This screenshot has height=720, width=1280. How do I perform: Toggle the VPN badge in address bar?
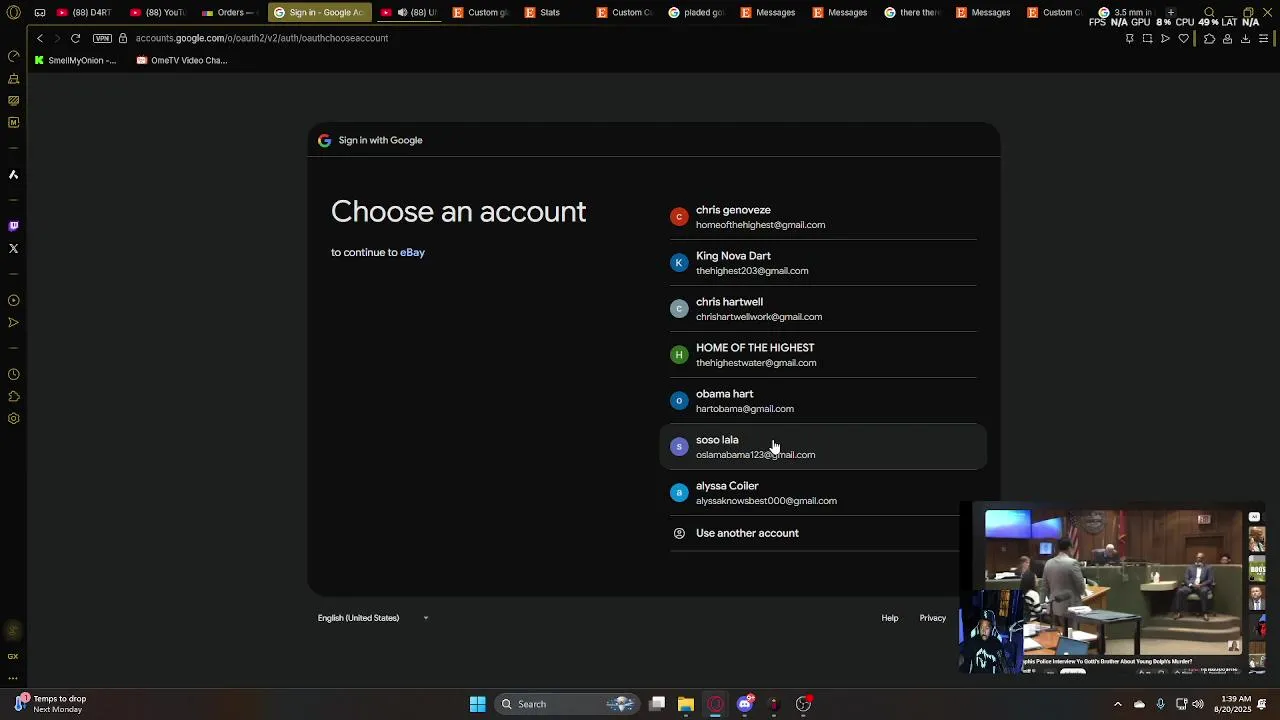point(102,38)
